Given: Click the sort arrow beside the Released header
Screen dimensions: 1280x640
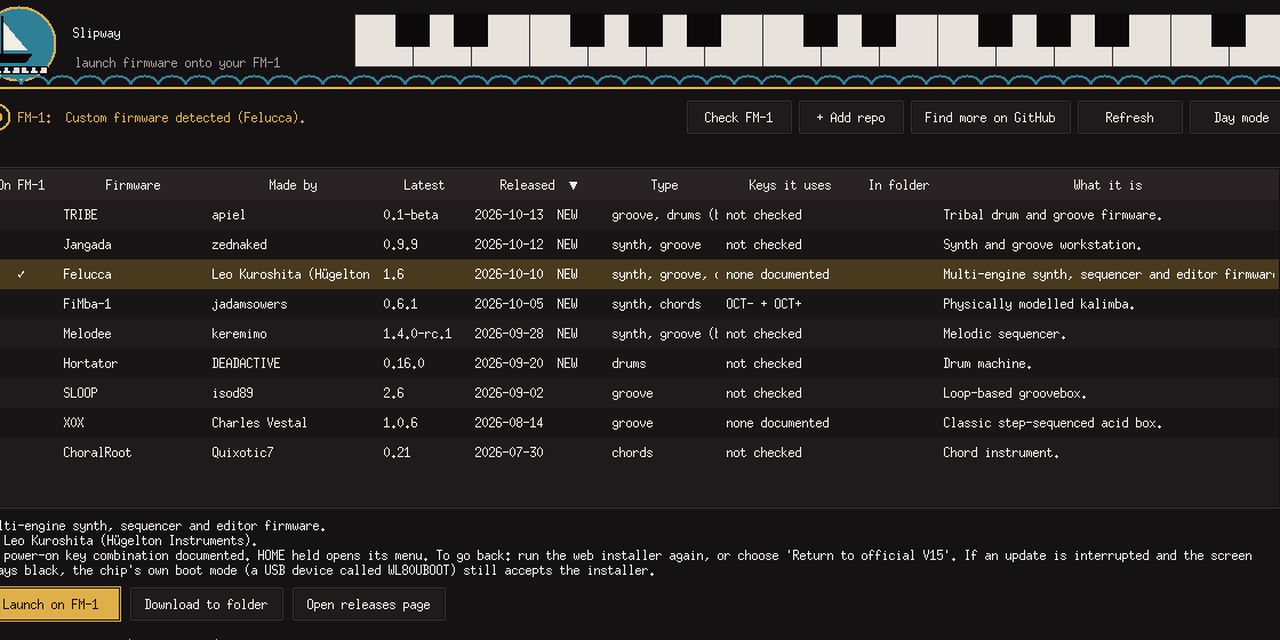Looking at the screenshot, I should pos(573,185).
